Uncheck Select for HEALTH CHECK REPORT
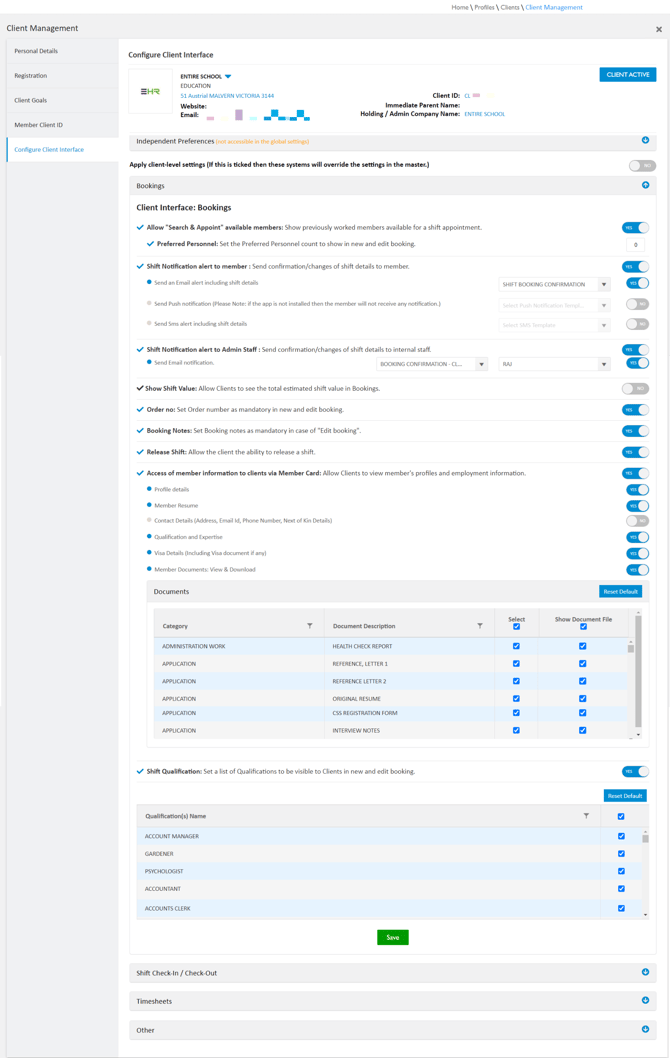 516,646
